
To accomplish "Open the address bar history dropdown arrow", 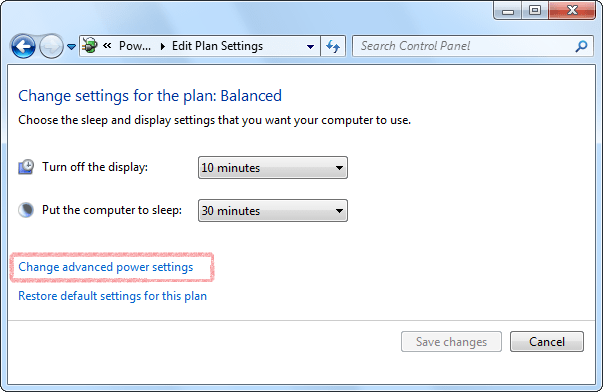I will (x=310, y=47).
